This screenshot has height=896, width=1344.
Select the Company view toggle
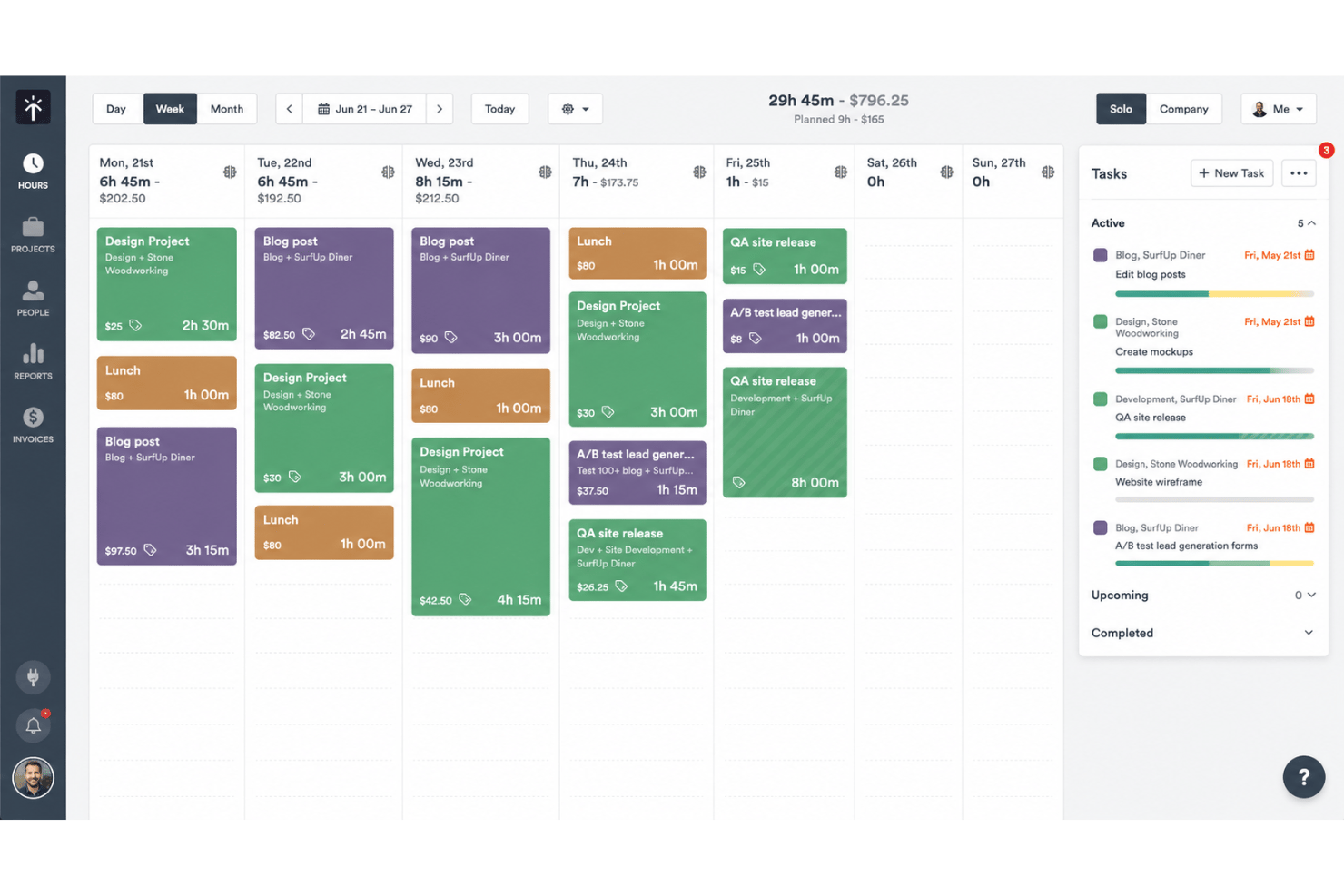coord(1183,109)
